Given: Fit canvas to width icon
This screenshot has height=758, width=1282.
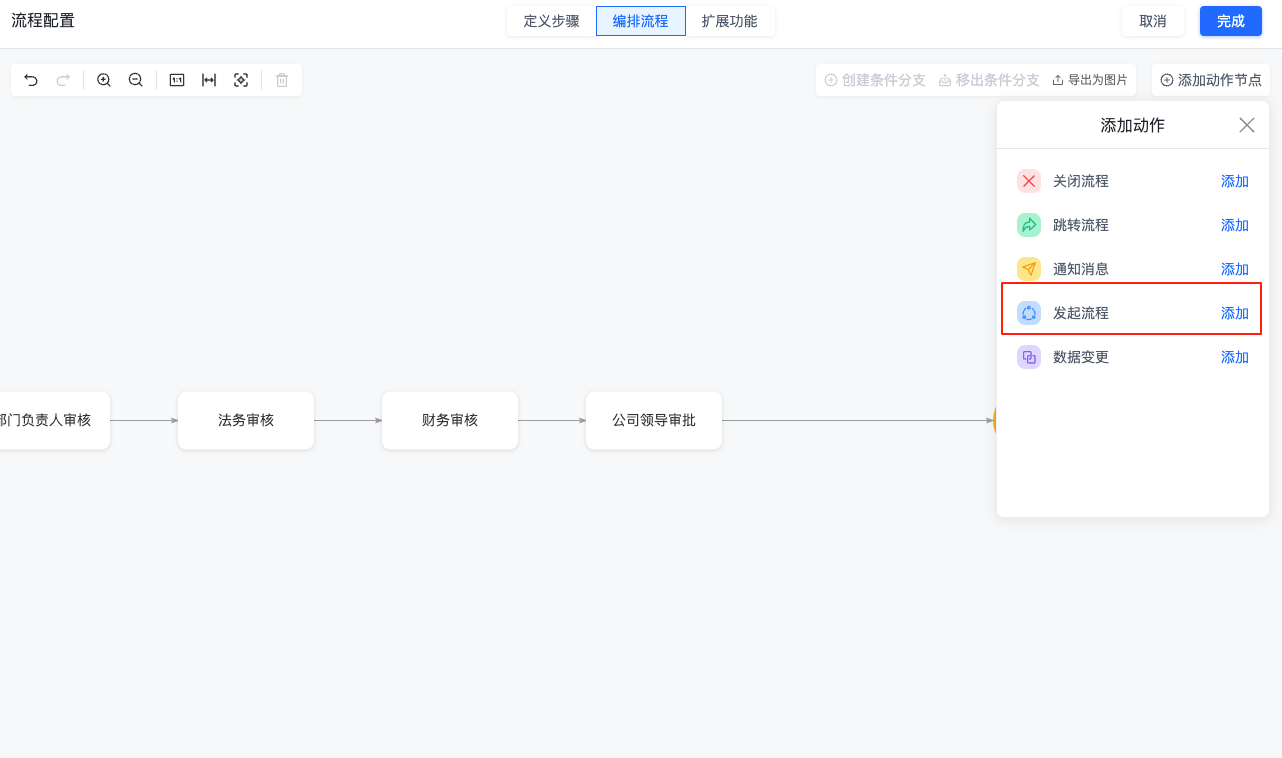Looking at the screenshot, I should coord(209,80).
